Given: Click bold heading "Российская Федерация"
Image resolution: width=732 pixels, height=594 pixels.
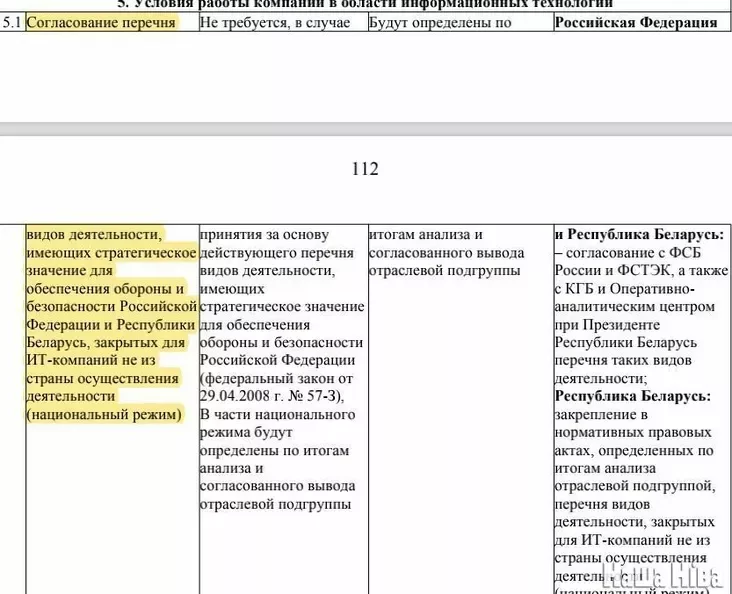Looking at the screenshot, I should (635, 22).
